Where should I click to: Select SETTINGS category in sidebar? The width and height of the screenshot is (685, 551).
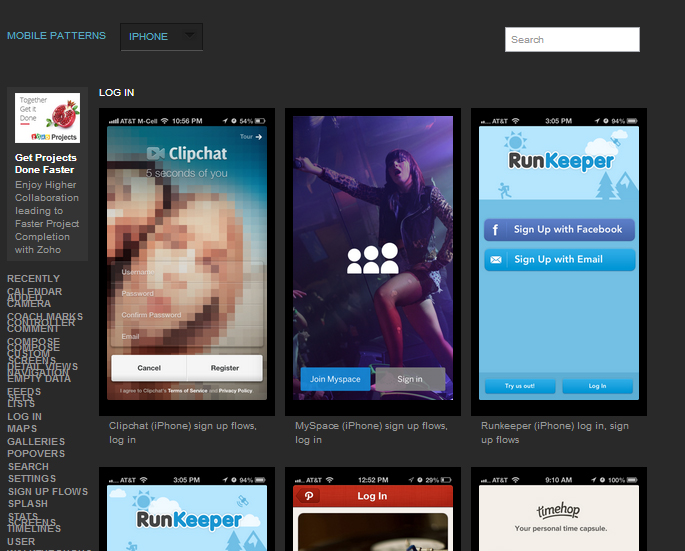tap(32, 479)
